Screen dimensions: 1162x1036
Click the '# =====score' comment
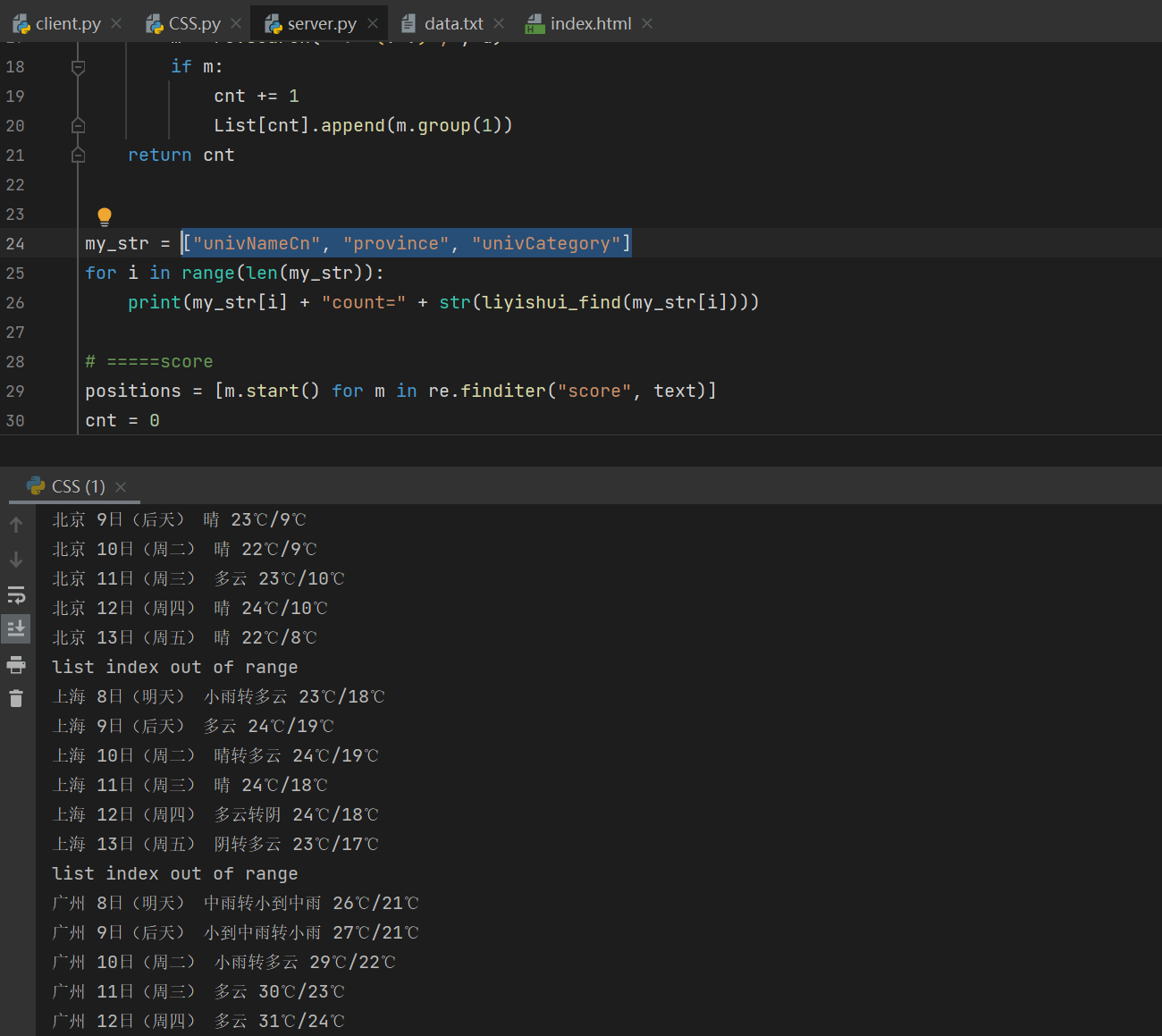click(x=149, y=362)
